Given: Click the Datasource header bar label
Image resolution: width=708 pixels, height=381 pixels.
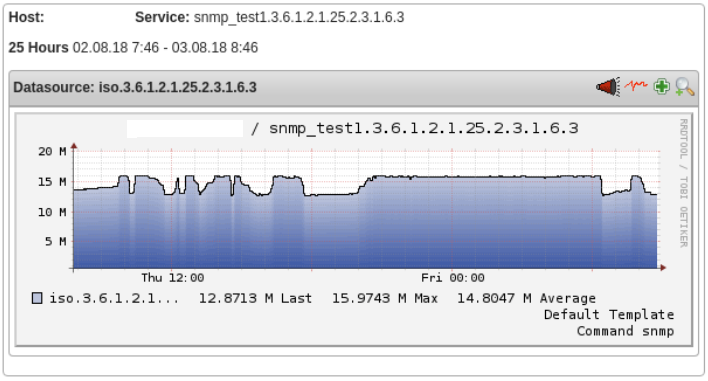Looking at the screenshot, I should pos(135,87).
